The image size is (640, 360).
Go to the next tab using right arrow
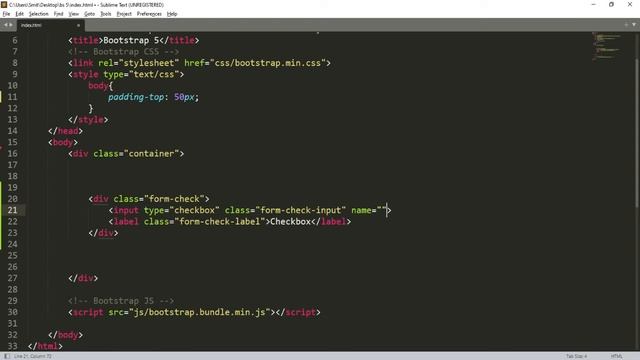(x=11, y=25)
